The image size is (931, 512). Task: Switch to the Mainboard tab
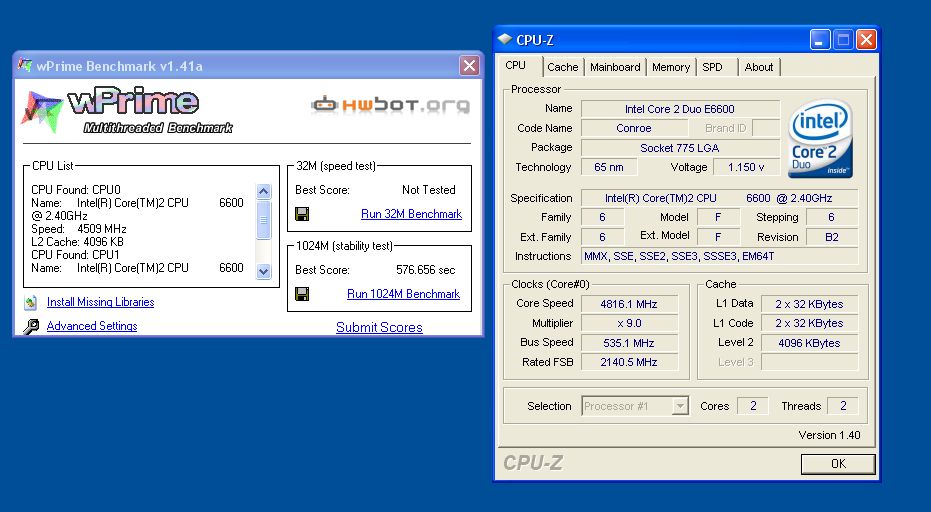pos(615,67)
